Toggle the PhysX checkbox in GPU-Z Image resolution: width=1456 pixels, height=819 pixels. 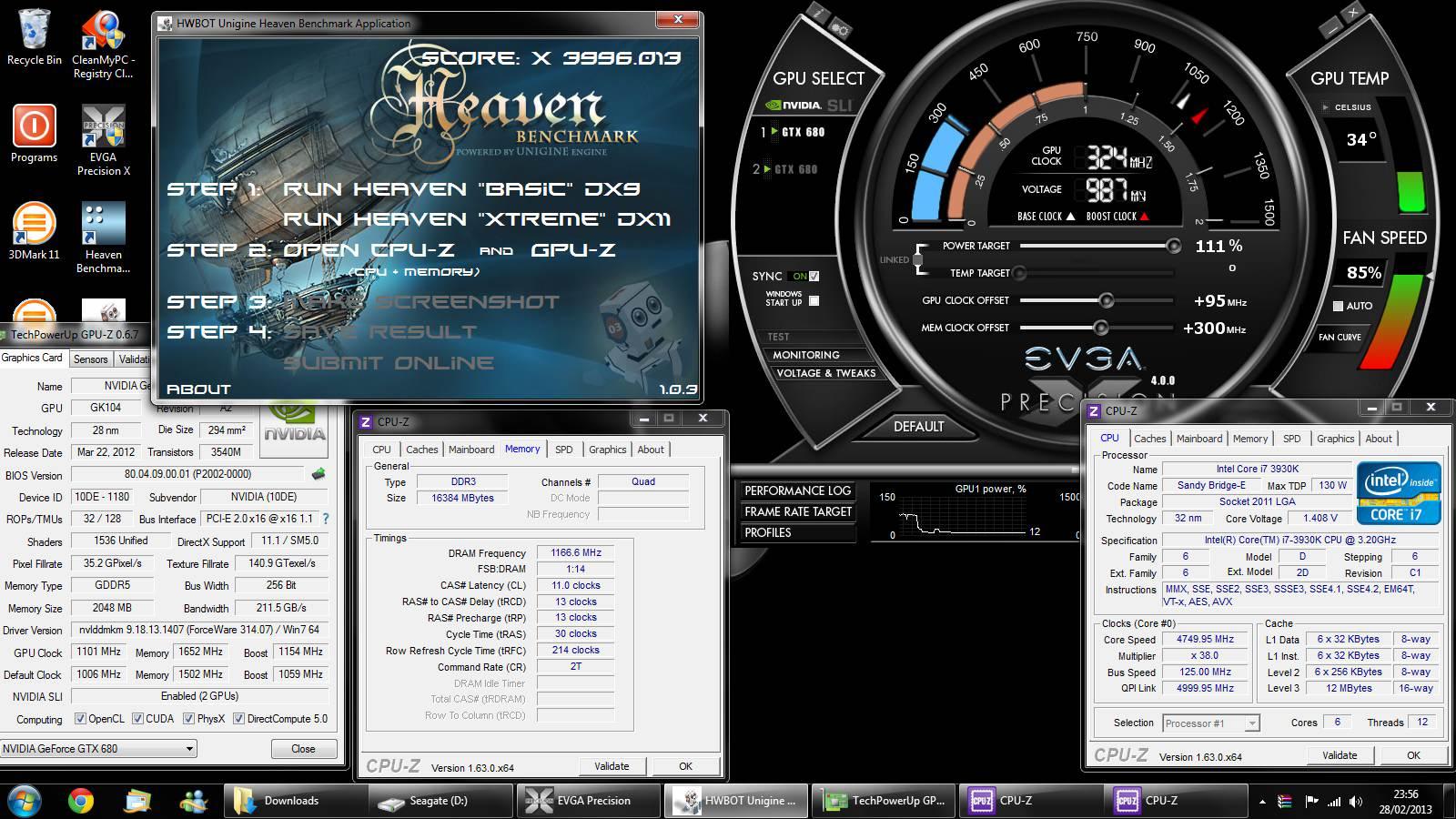(x=188, y=718)
